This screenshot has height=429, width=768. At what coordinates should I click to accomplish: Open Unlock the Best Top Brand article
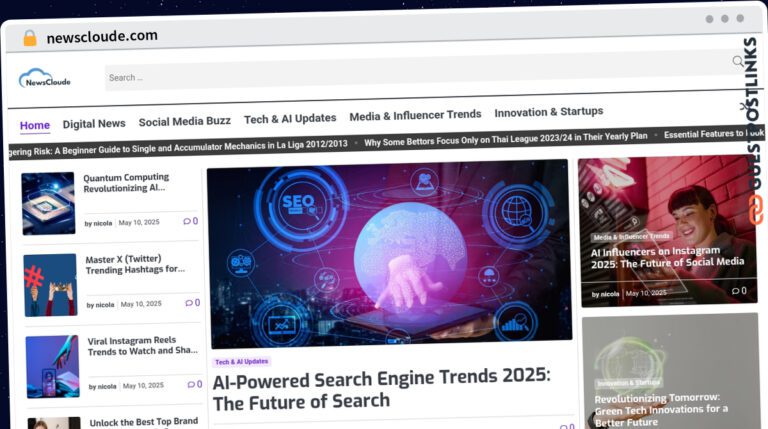coord(144,422)
